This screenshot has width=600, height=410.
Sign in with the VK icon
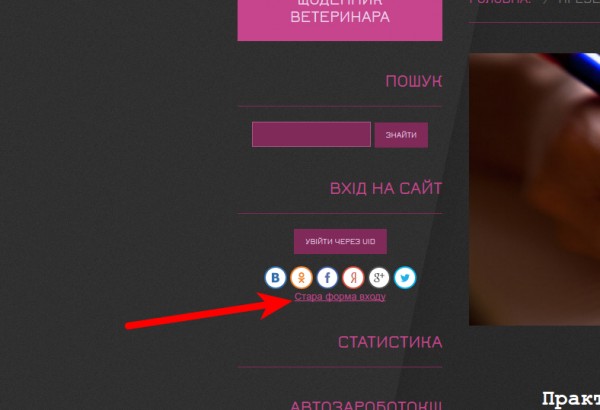[x=275, y=278]
